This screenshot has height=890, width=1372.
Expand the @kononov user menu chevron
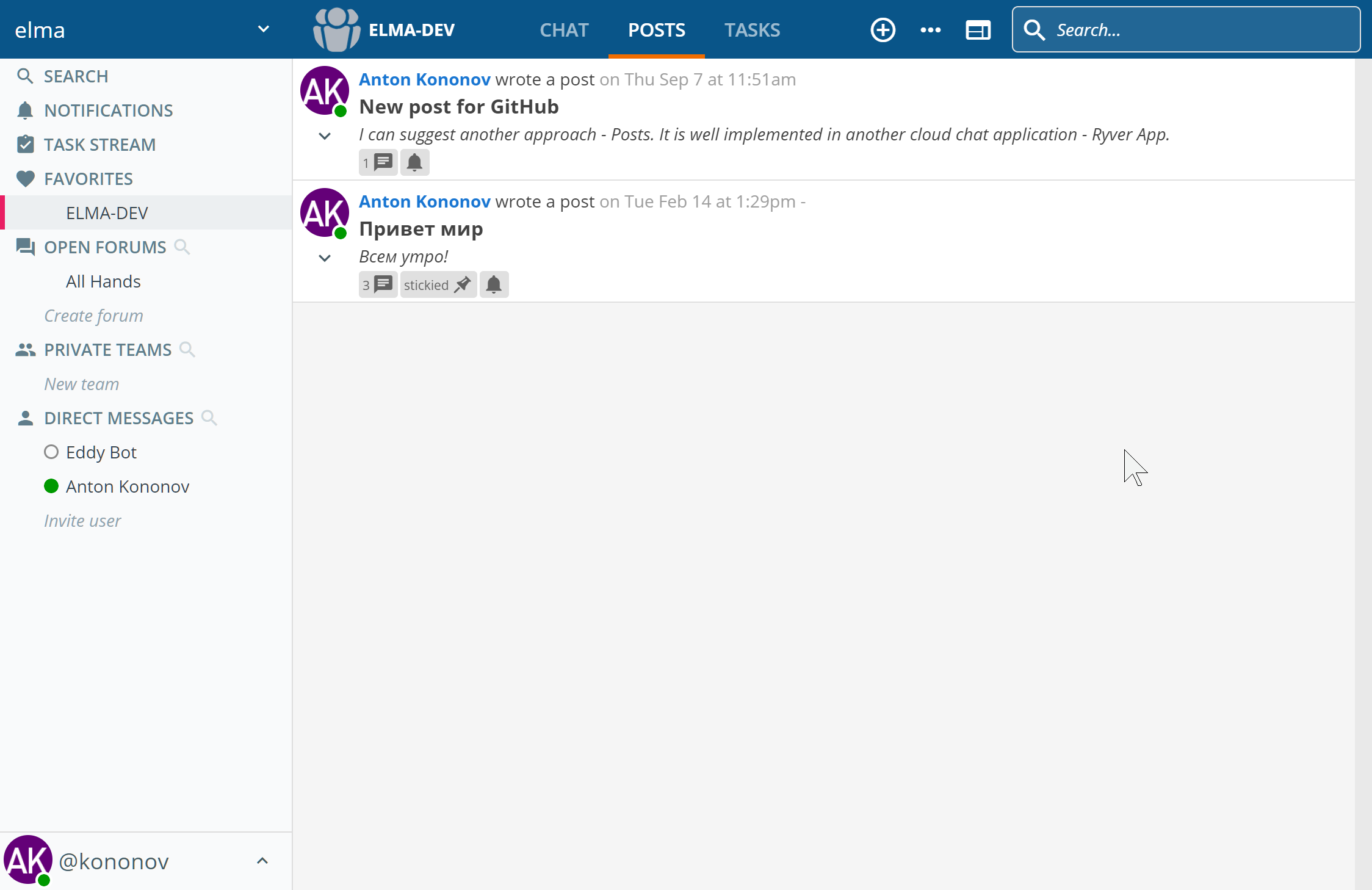tap(262, 861)
